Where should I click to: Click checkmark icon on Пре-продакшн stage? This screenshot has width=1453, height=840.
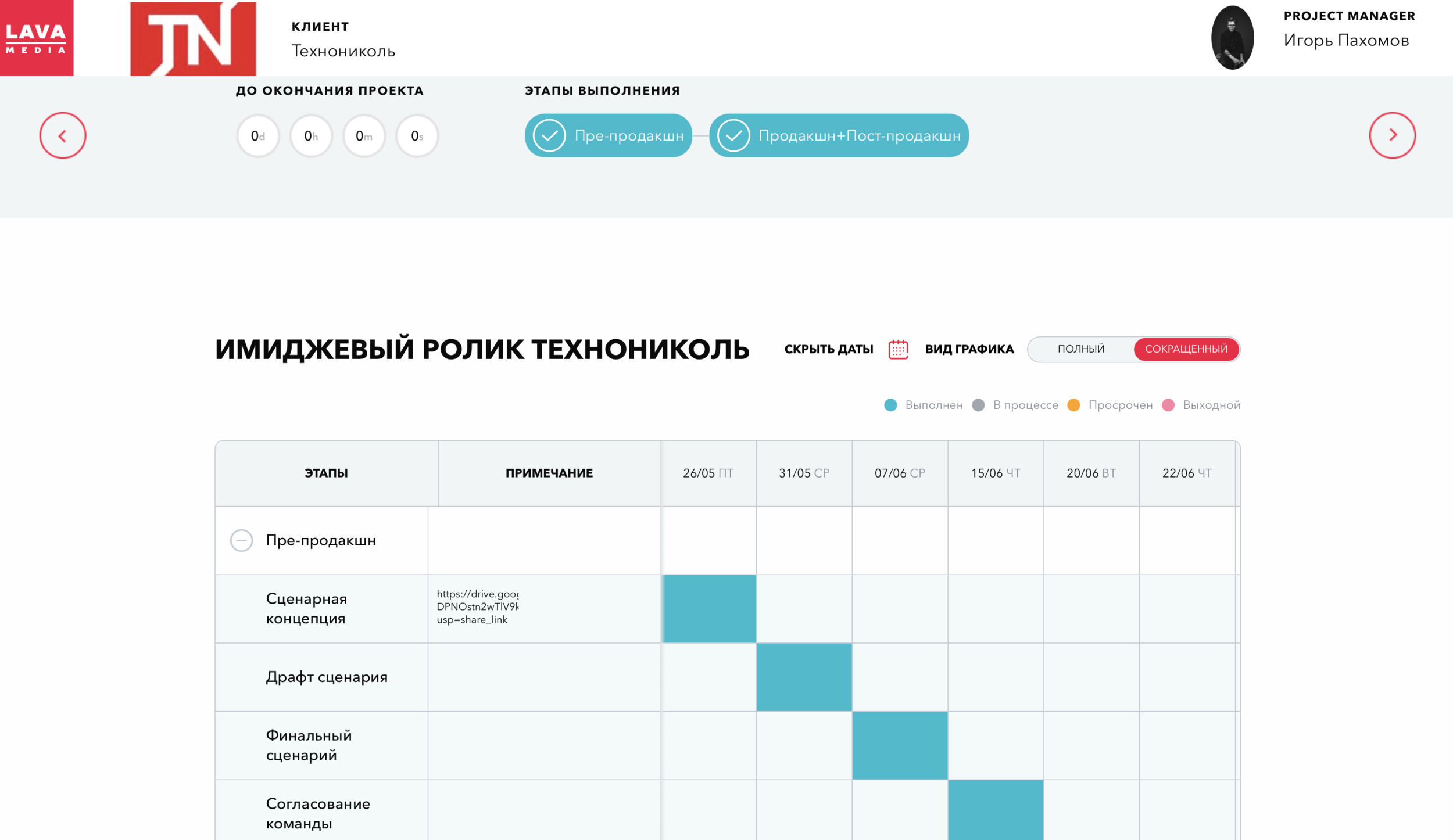549,135
